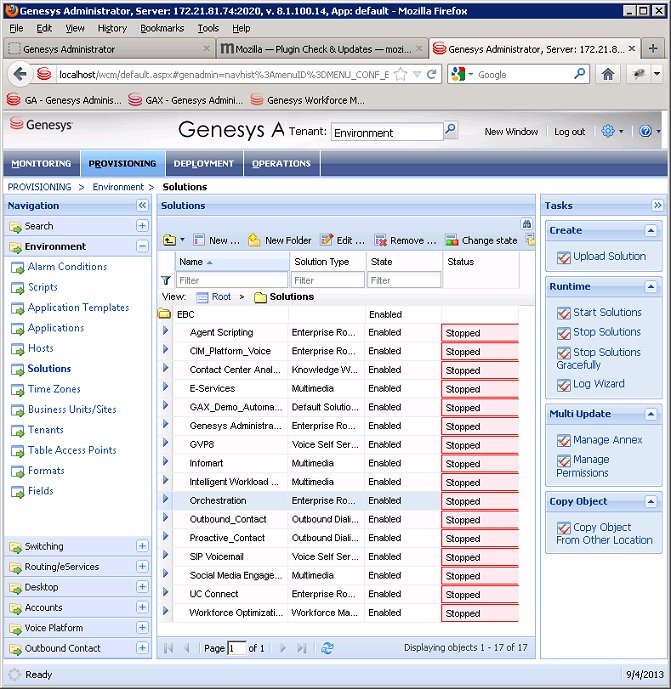671x689 pixels.
Task: Click the binoculars search icon in Solutions panel
Action: (x=526, y=224)
